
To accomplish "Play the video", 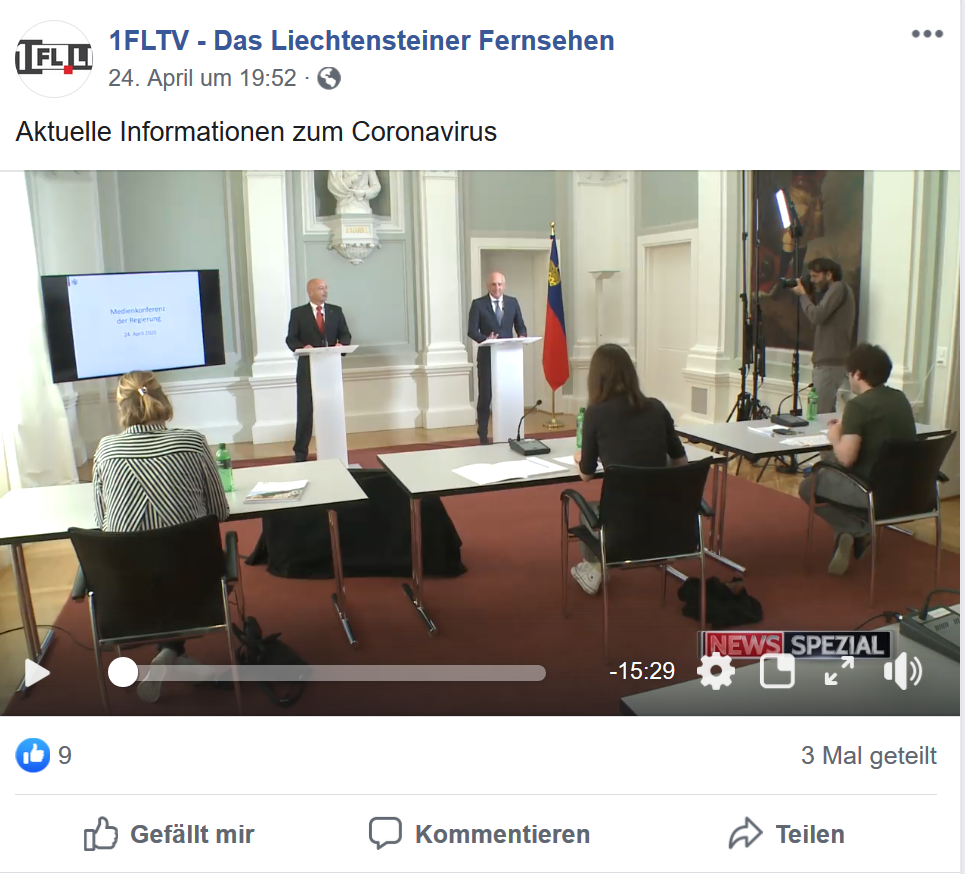I will pyautogui.click(x=36, y=673).
